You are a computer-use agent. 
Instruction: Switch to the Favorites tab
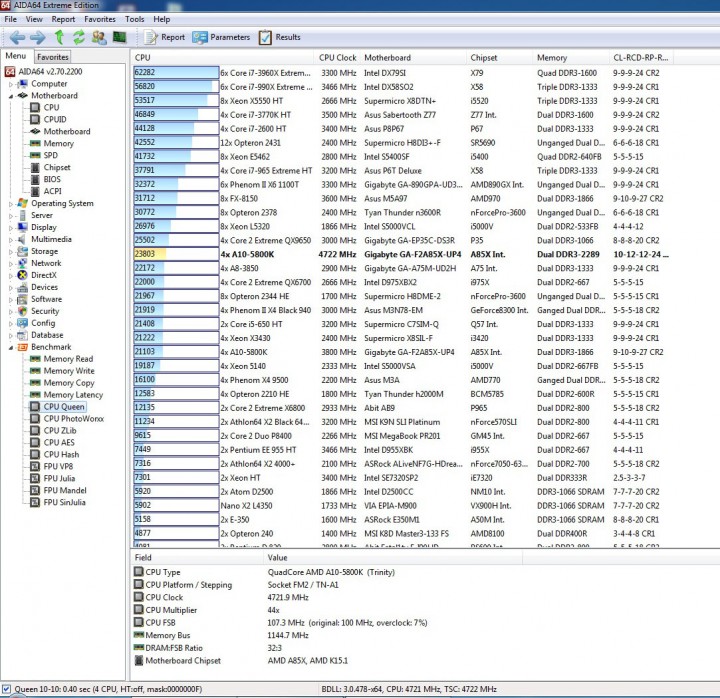click(53, 57)
